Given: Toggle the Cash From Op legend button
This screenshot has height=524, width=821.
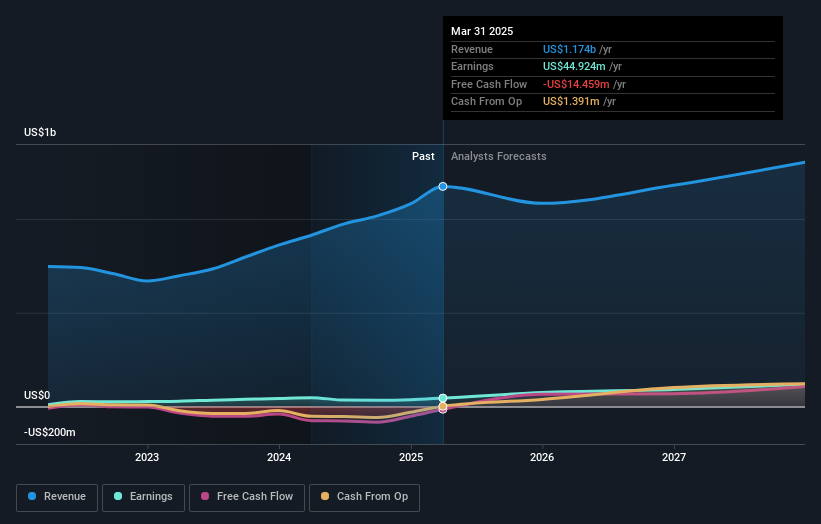Looking at the screenshot, I should (364, 497).
